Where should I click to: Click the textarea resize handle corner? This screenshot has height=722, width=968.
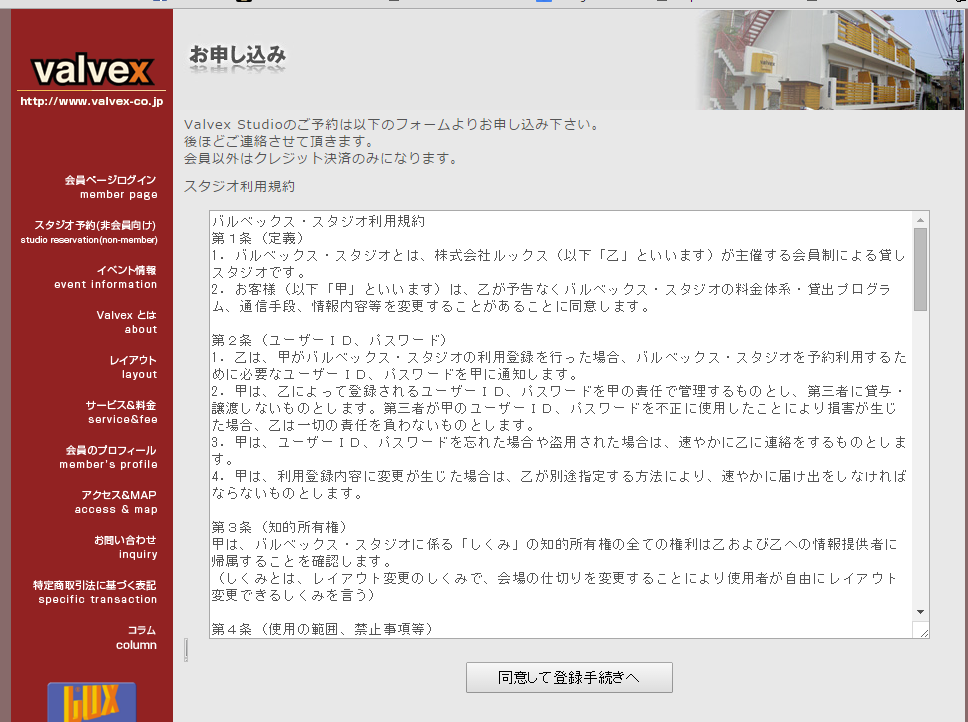coord(924,633)
